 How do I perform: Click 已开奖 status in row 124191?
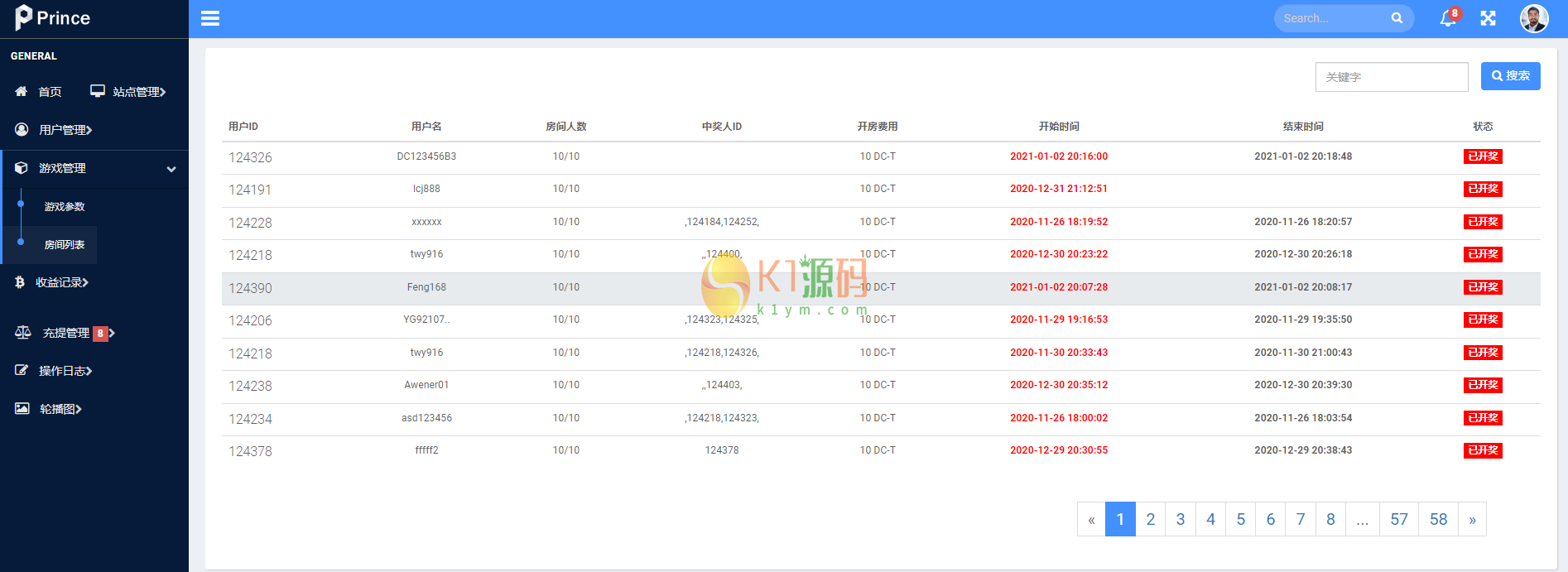click(x=1483, y=189)
